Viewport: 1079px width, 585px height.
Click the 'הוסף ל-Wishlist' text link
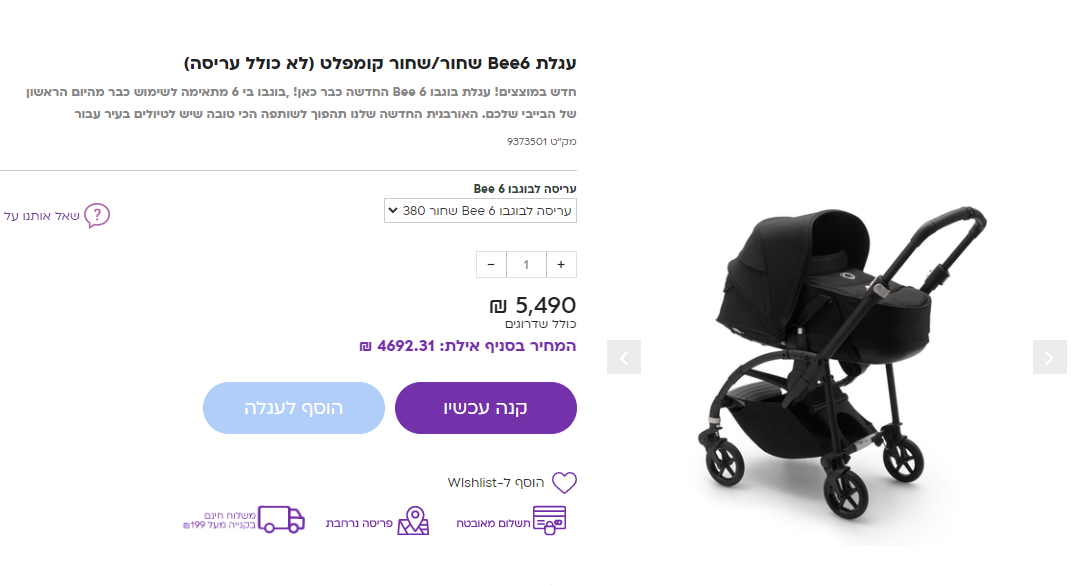coord(496,483)
